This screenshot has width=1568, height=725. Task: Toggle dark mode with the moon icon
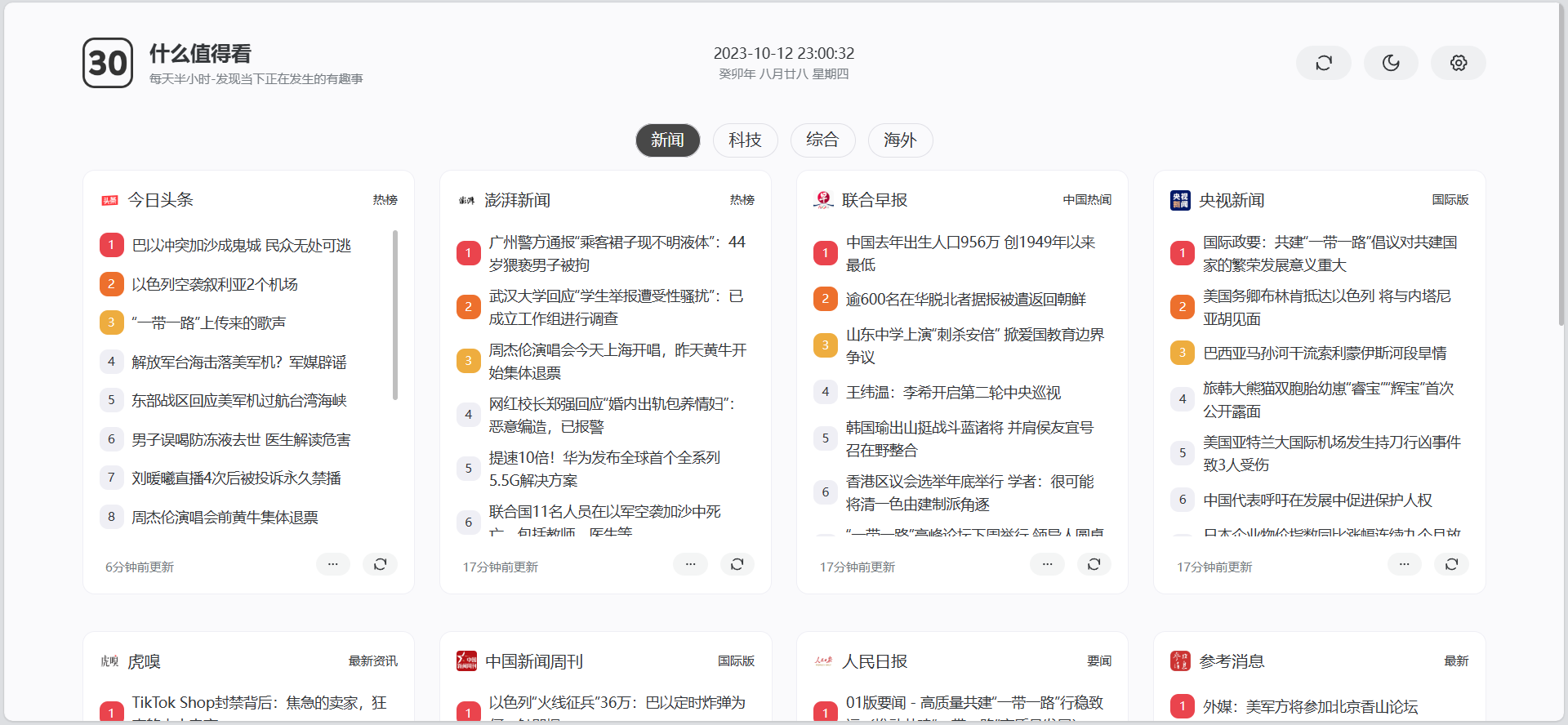[x=1391, y=63]
